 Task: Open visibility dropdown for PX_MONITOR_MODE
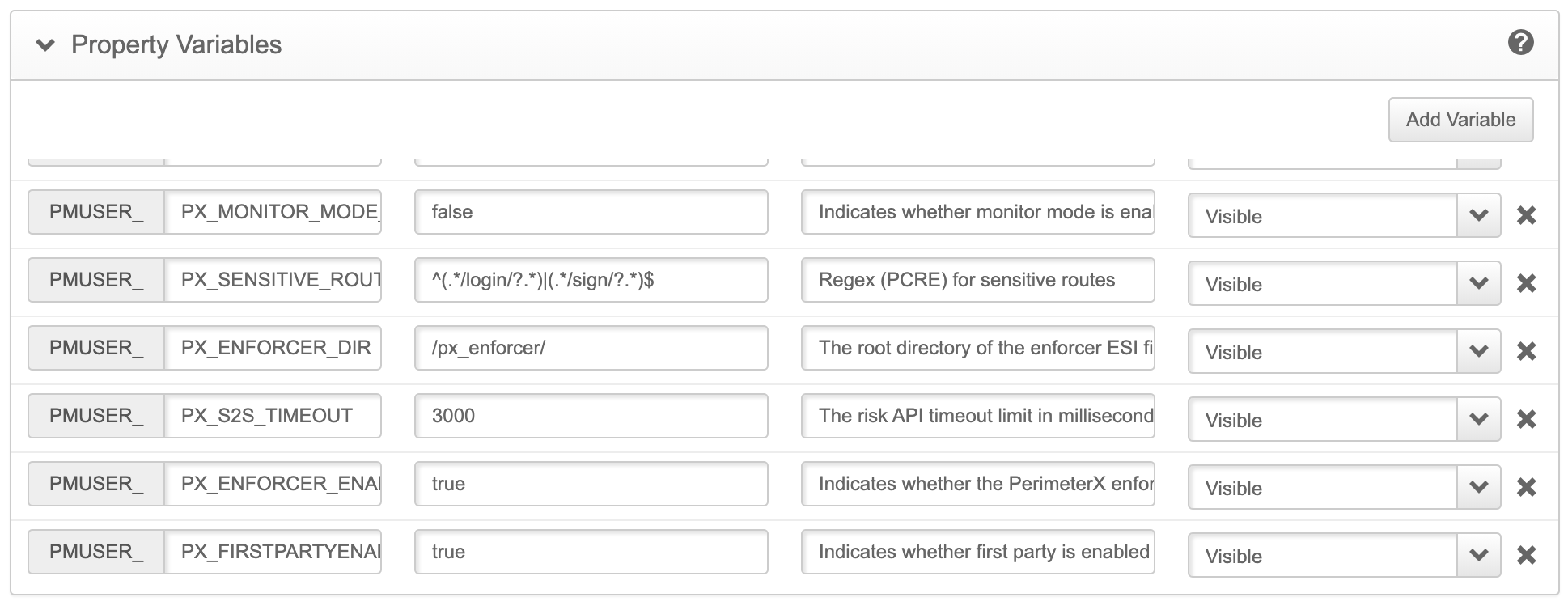[1478, 215]
